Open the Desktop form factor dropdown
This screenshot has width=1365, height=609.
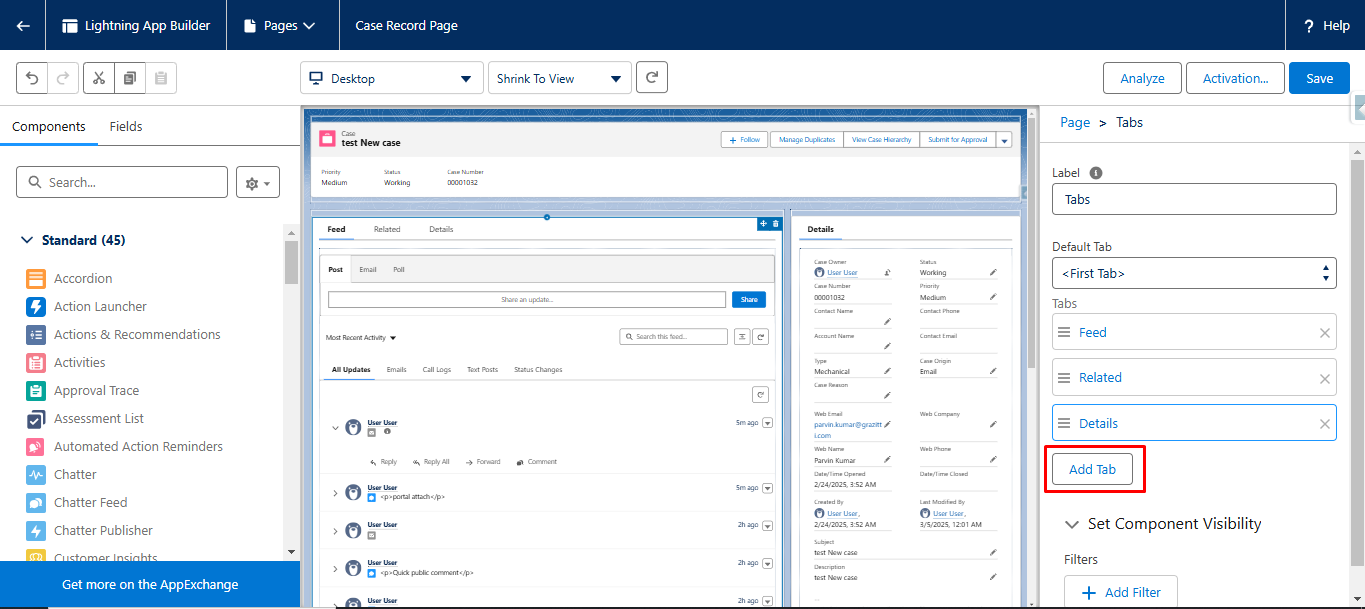coord(392,78)
